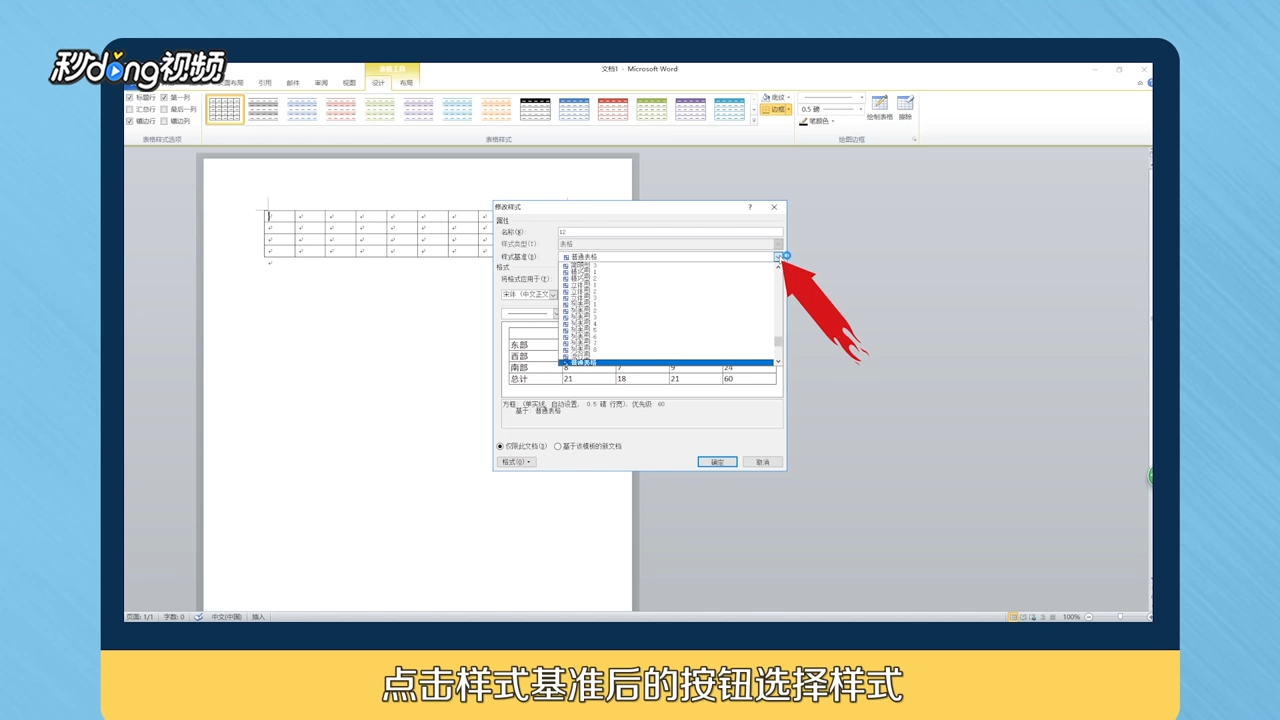Click the Pen Color (笔颜色) icon
This screenshot has height=720, width=1280.
pos(803,121)
